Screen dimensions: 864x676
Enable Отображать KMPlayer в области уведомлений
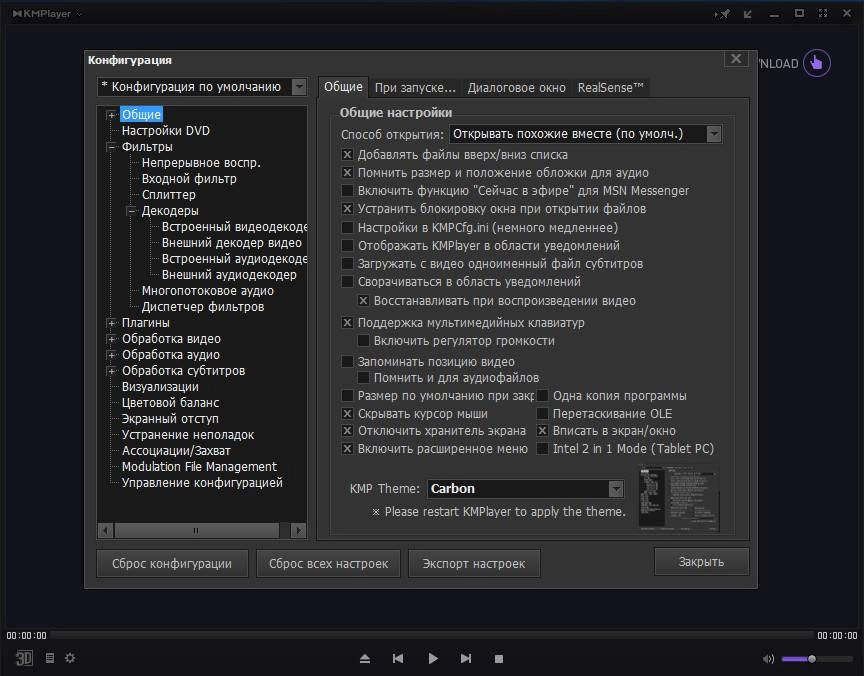(347, 245)
